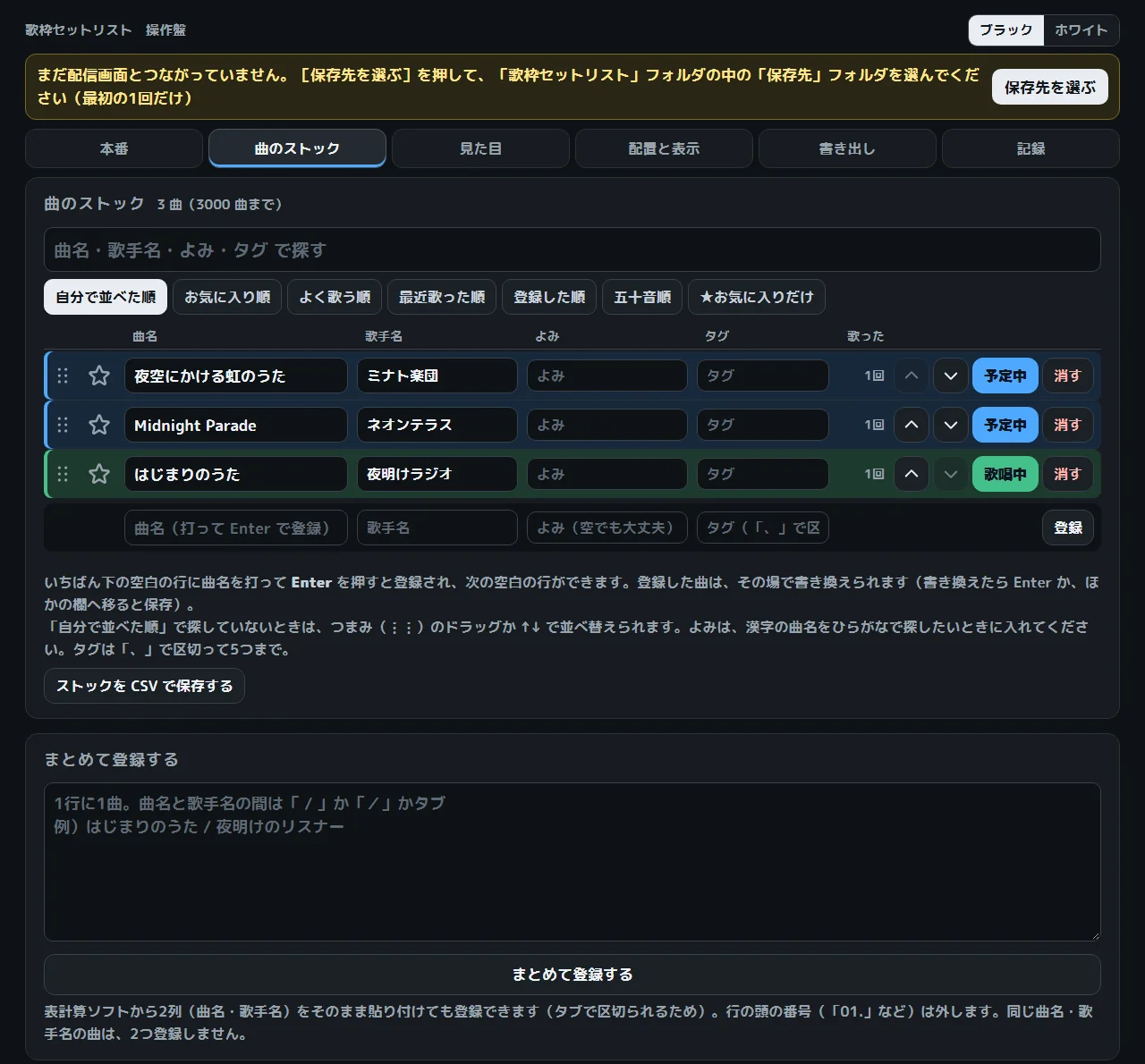Move 夜空にかける虹のうた down with arrow
This screenshot has width=1145, height=1064.
(x=951, y=376)
